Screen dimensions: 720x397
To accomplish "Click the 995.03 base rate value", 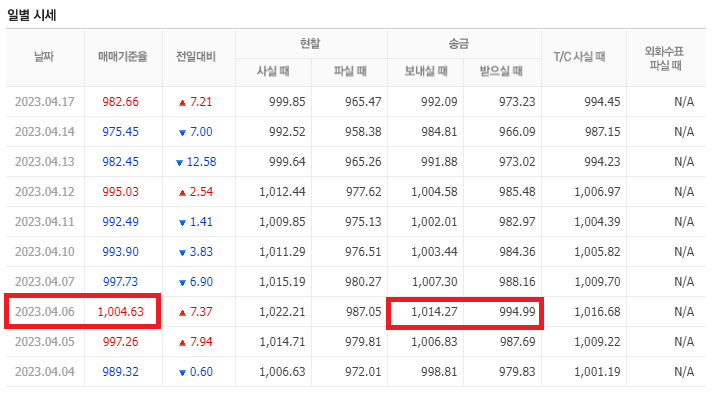I will tap(120, 191).
